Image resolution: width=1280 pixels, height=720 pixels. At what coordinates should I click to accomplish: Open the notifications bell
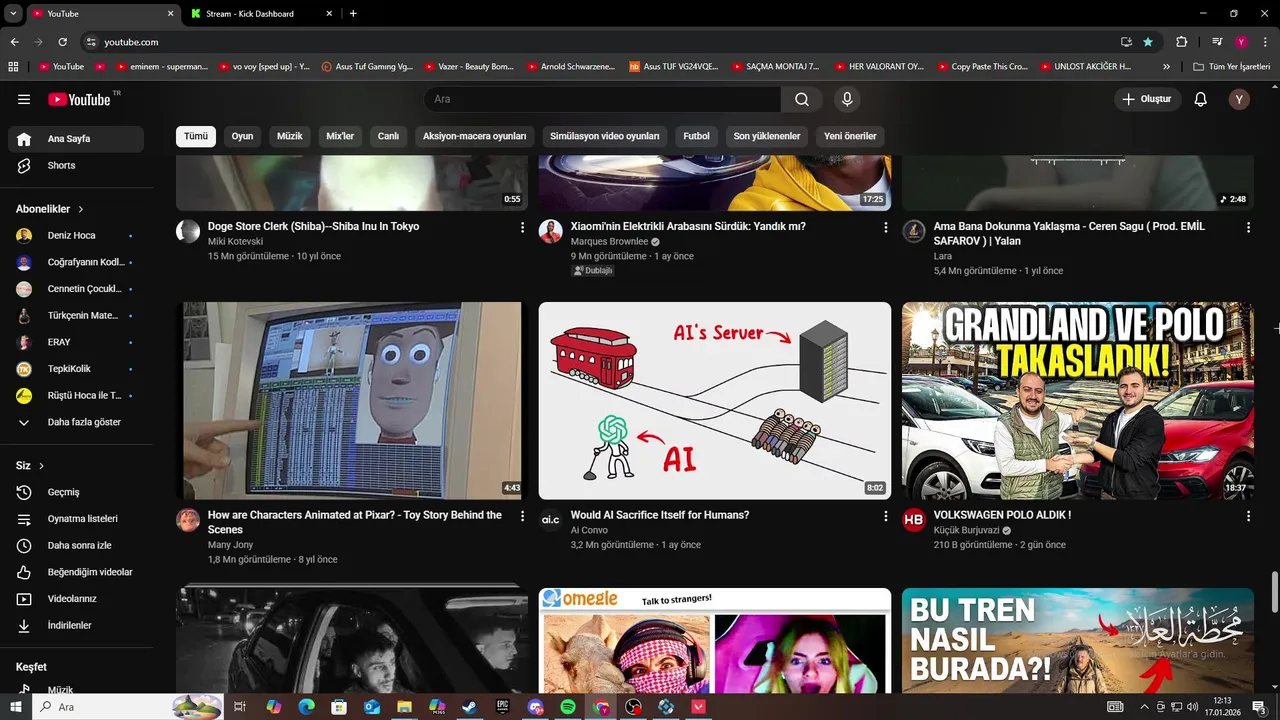(x=1201, y=99)
